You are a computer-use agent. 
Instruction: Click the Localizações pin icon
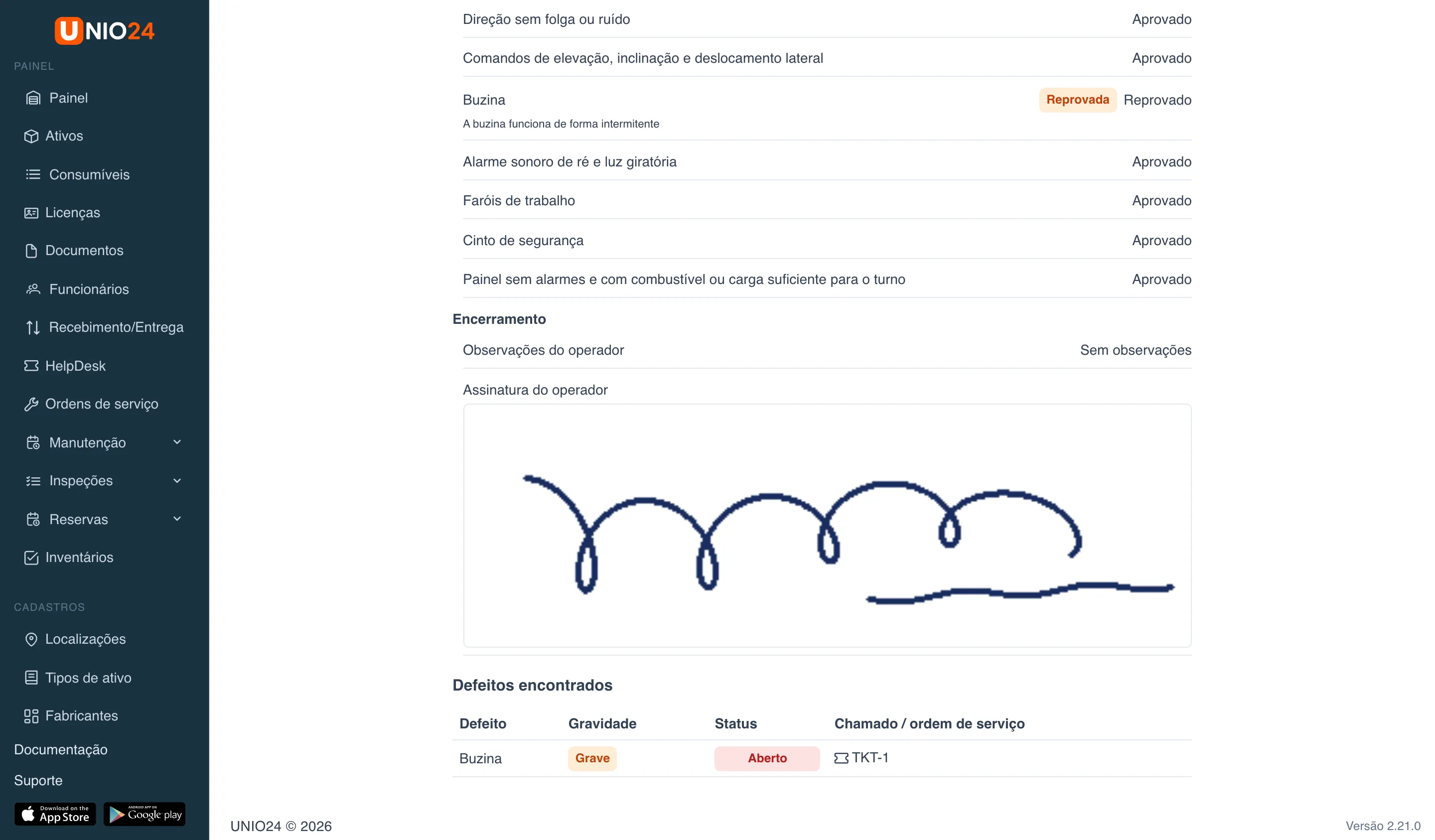(31, 639)
